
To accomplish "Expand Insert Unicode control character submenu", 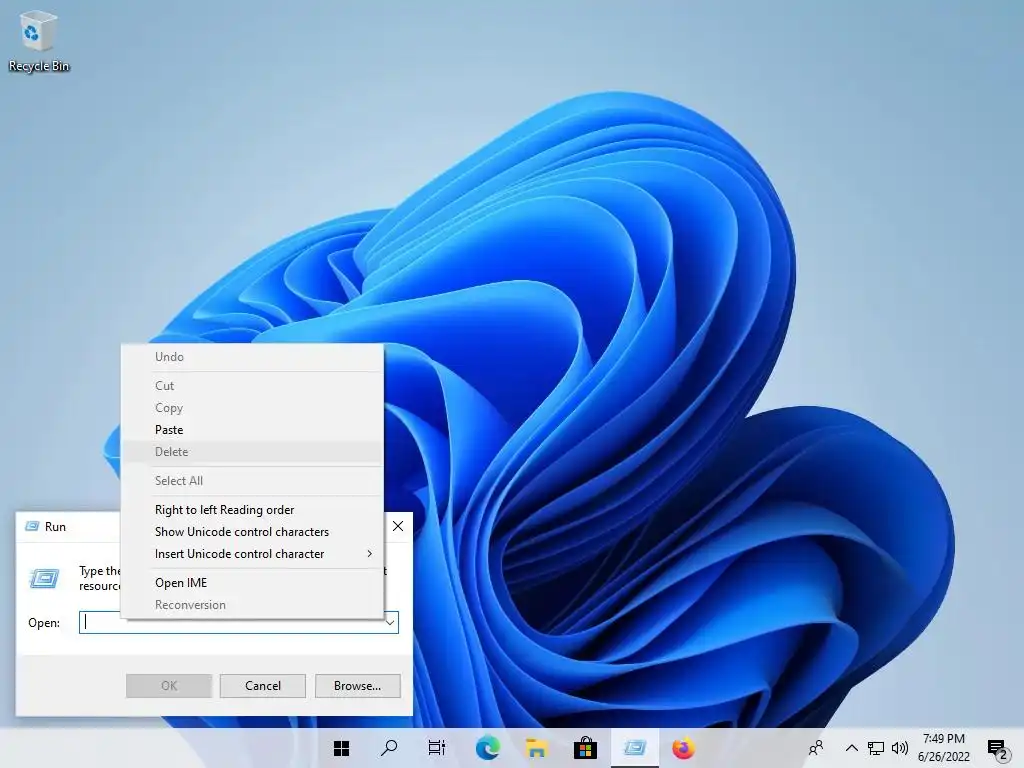I will pyautogui.click(x=252, y=554).
